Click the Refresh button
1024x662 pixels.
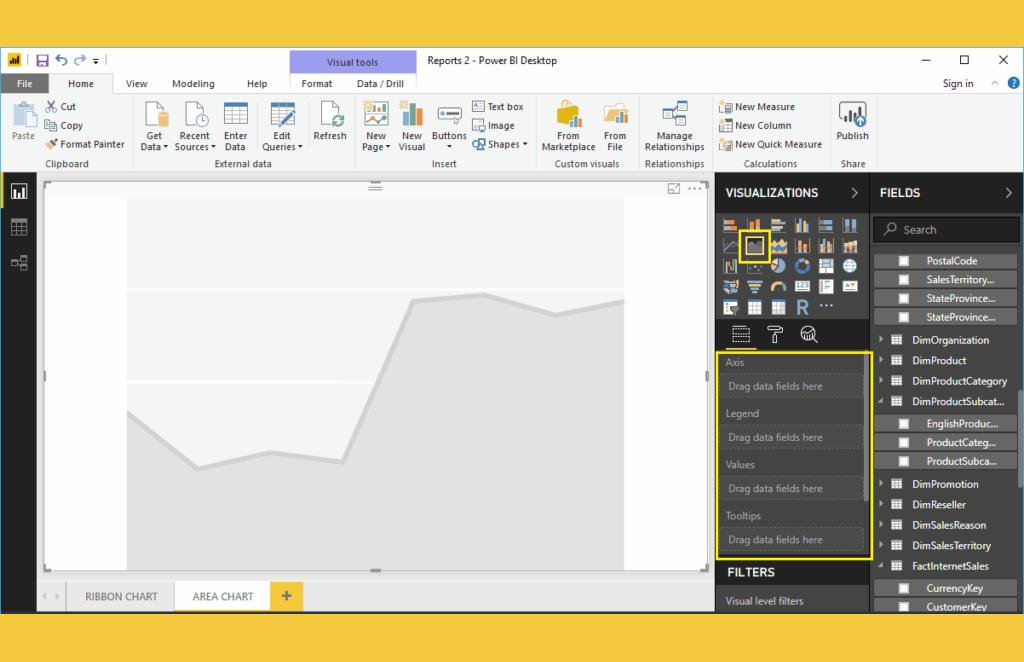tap(330, 122)
